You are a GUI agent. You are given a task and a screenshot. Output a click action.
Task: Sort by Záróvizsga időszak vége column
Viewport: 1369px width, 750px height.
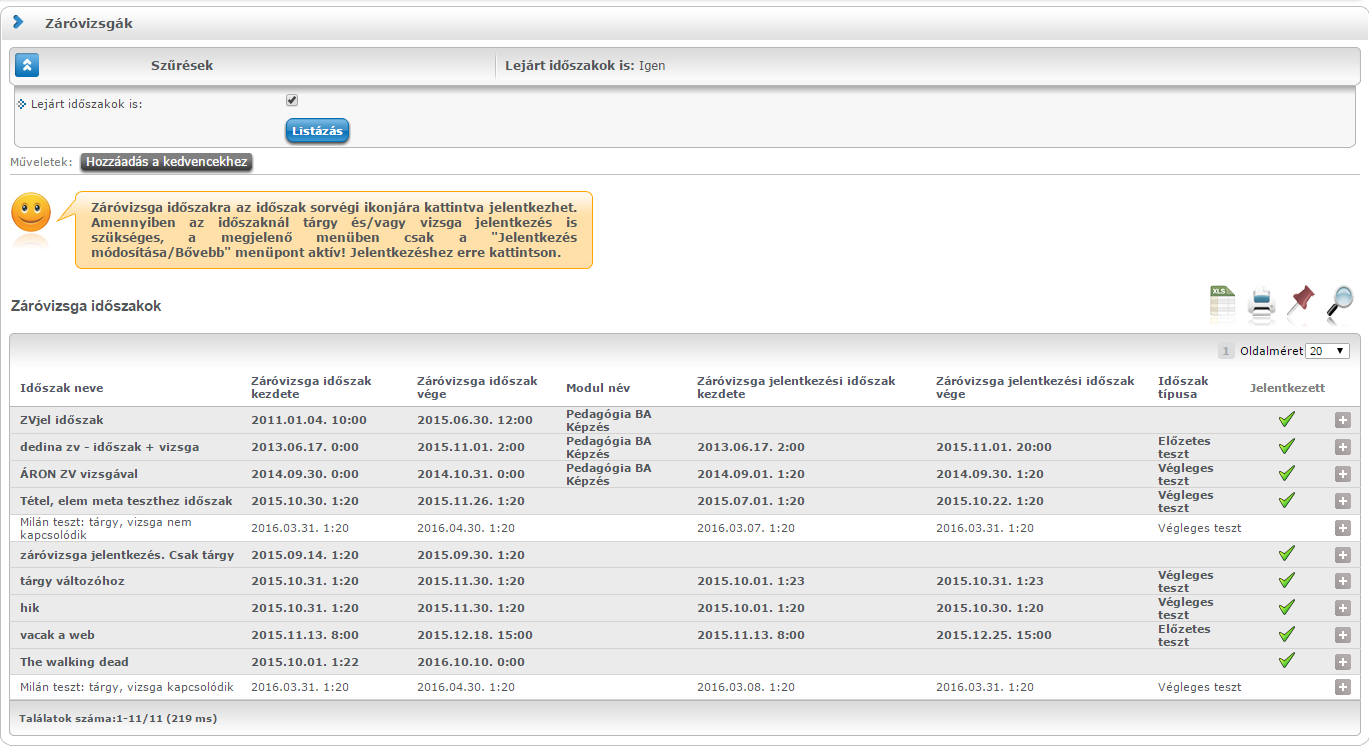tap(477, 388)
